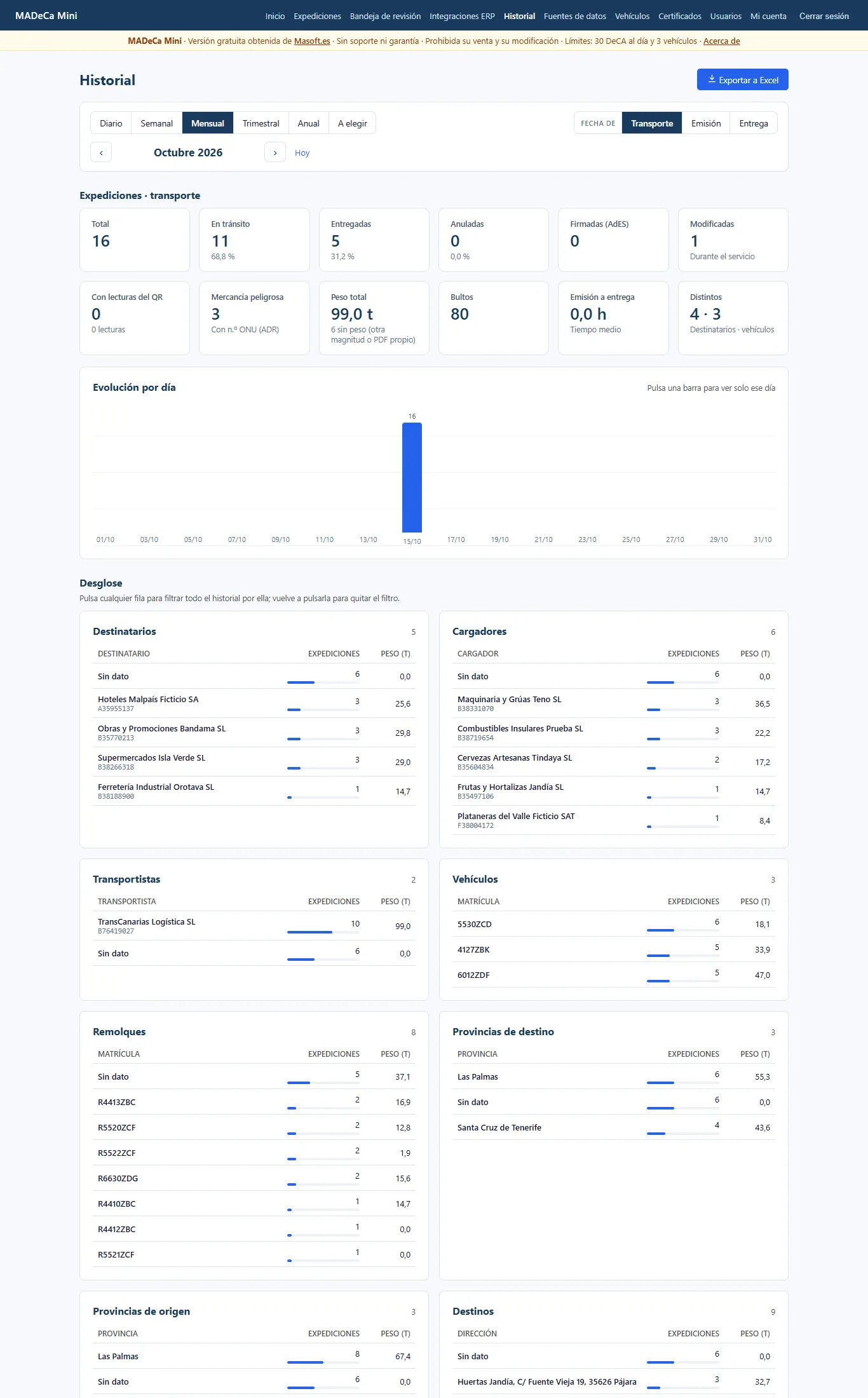
Task: Open Inicio in the top navigation
Action: click(x=275, y=16)
